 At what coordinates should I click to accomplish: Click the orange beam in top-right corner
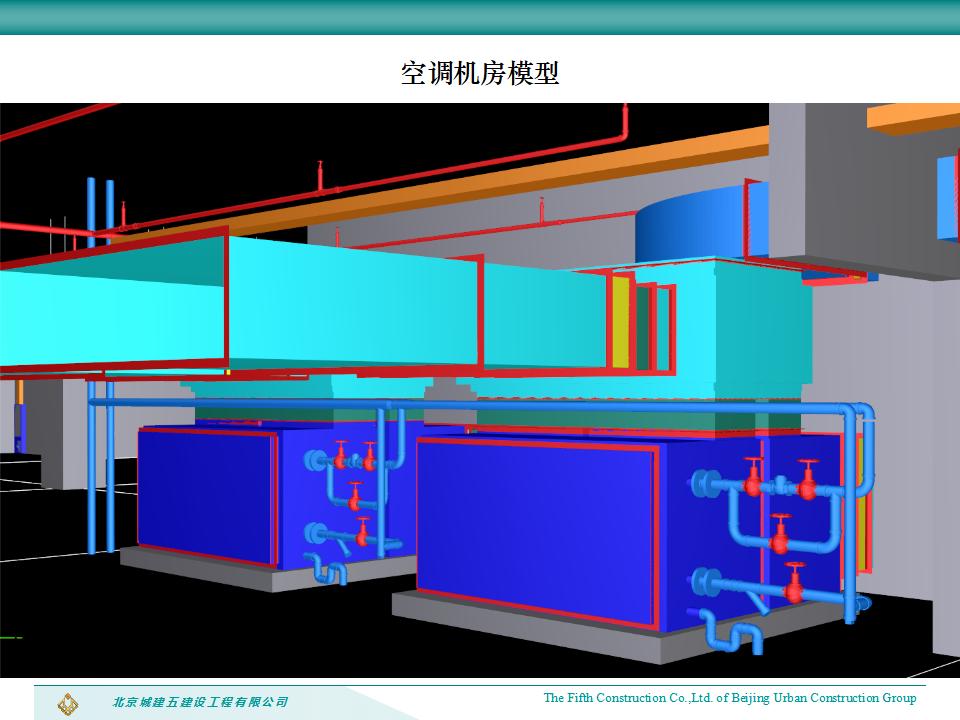[912, 115]
